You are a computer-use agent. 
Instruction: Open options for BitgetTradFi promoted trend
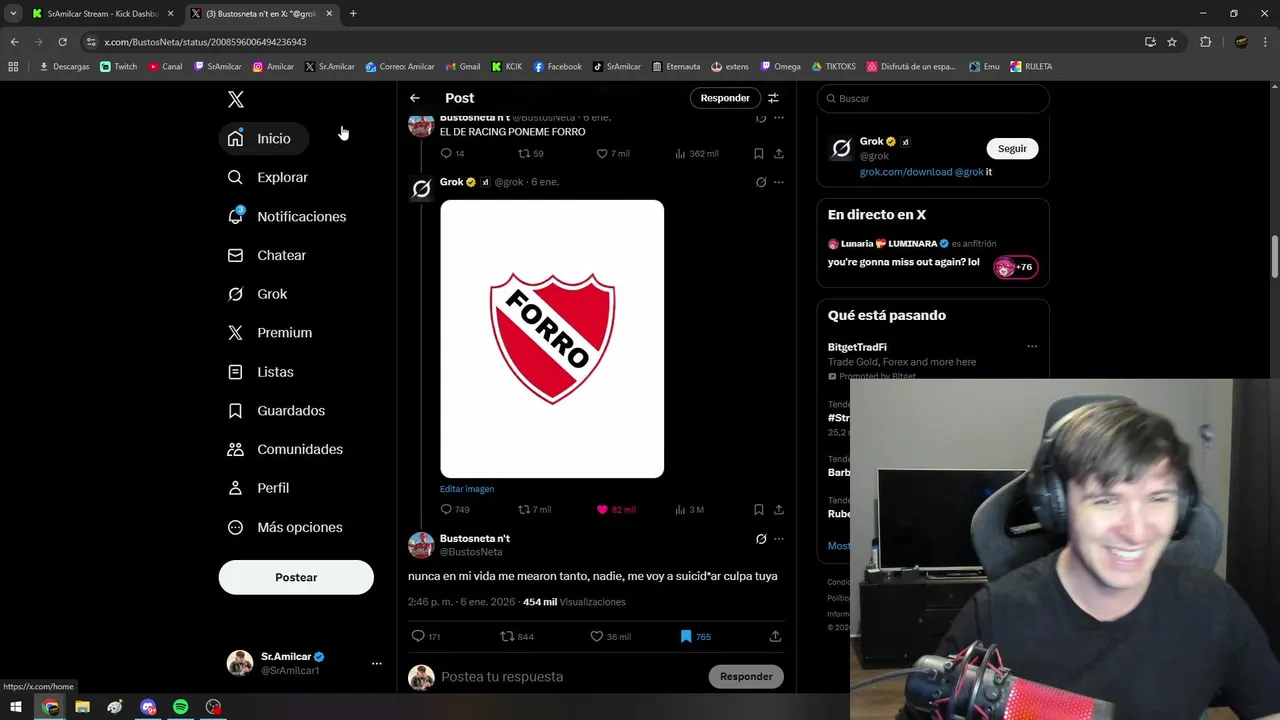click(1032, 347)
